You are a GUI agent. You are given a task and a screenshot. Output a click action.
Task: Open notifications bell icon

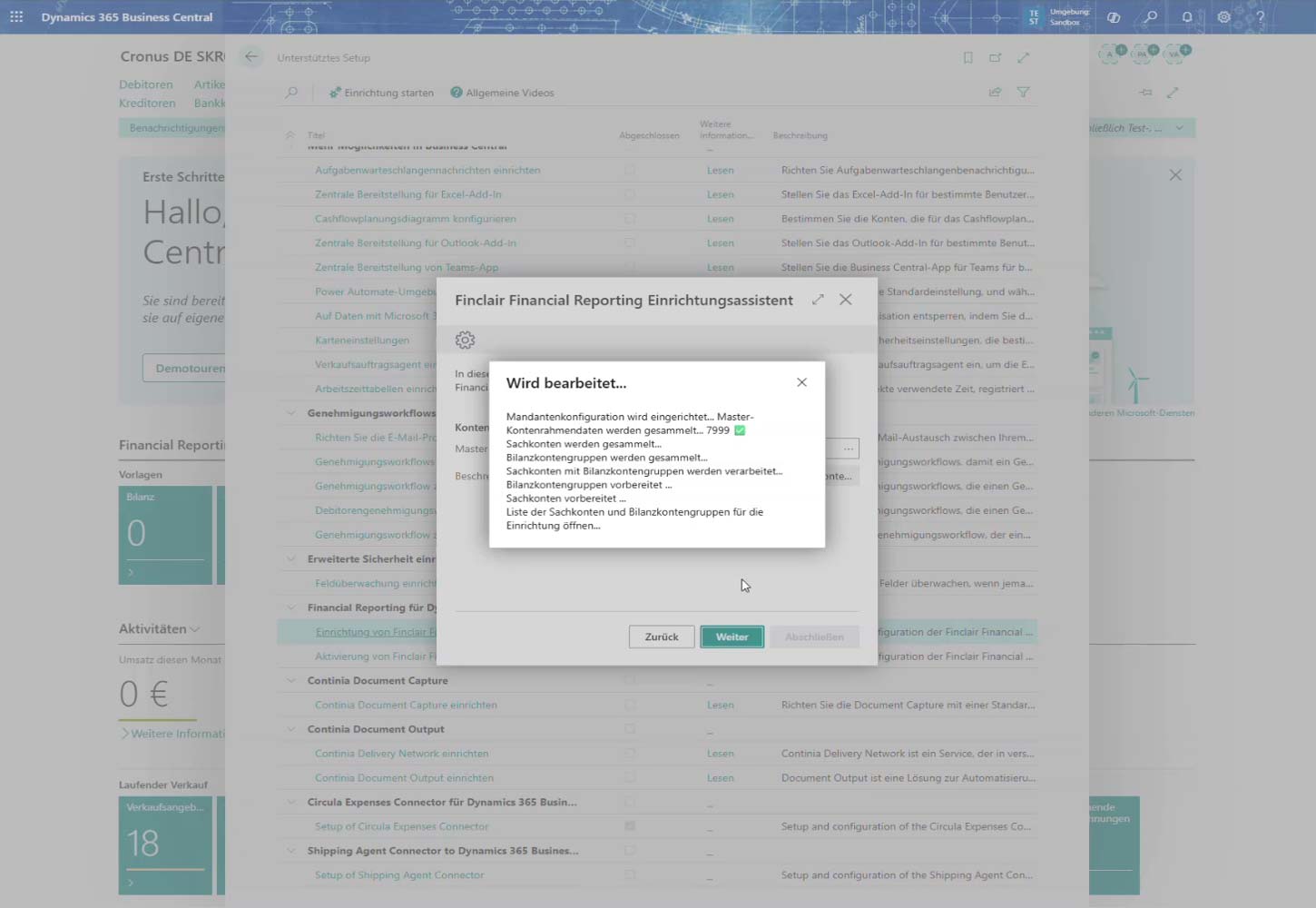point(1186,16)
